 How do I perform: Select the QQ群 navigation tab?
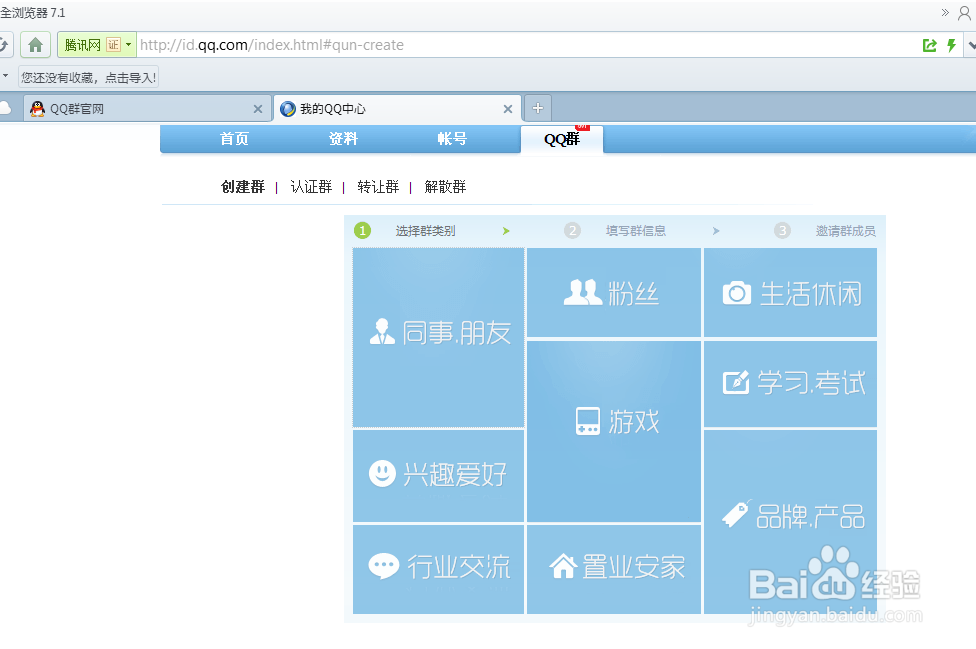click(561, 139)
